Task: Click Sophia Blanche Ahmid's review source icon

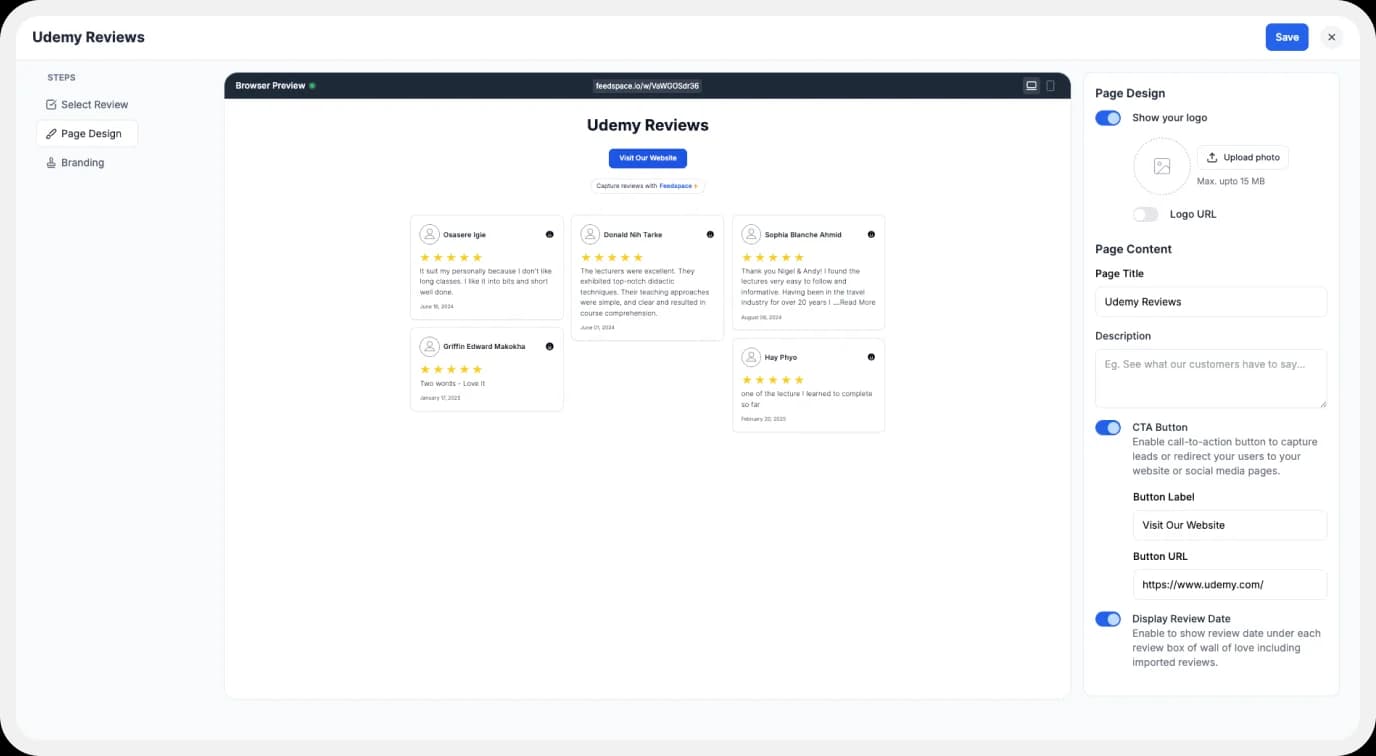Action: (871, 235)
